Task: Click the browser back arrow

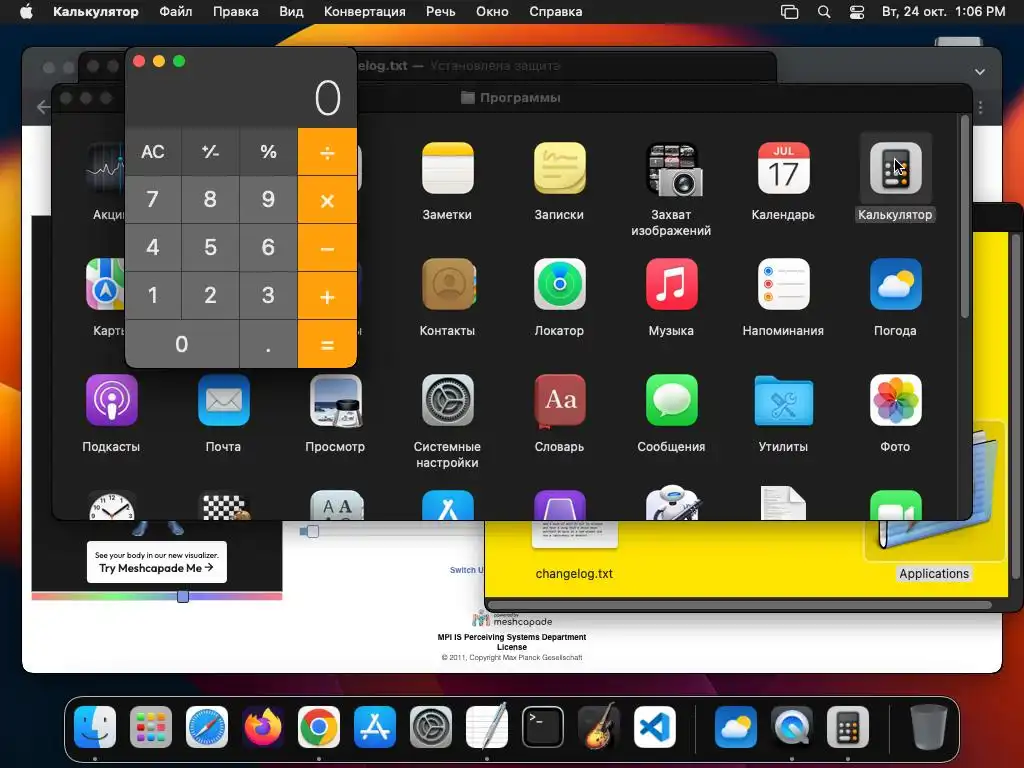Action: click(43, 106)
